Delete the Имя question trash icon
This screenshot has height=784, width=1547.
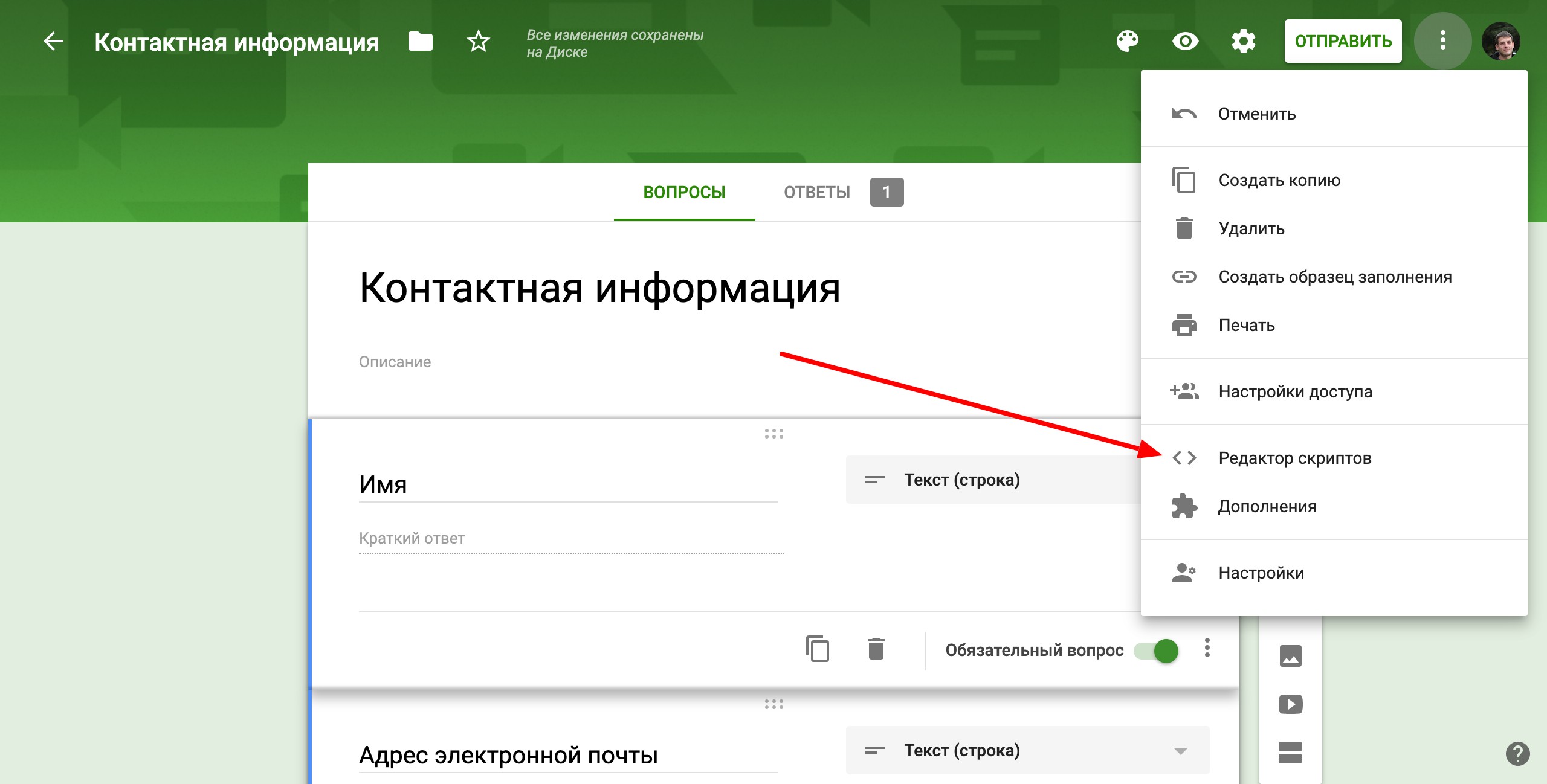coord(876,649)
